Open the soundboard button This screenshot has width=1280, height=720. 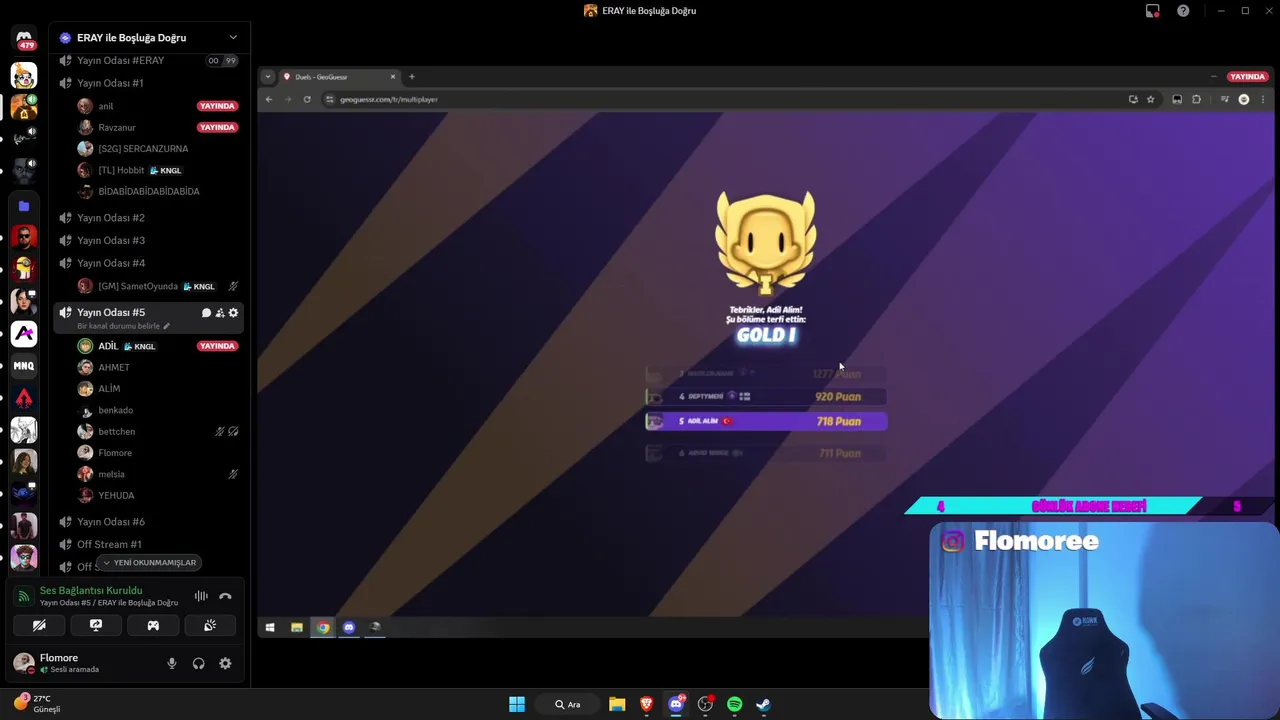pos(210,625)
